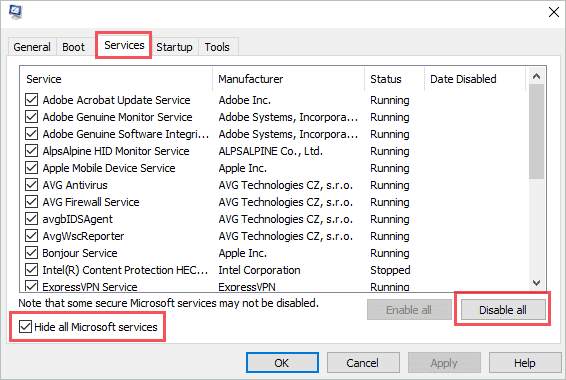This screenshot has height=380, width=566.
Task: Sort list by Service column header
Action: [116, 79]
